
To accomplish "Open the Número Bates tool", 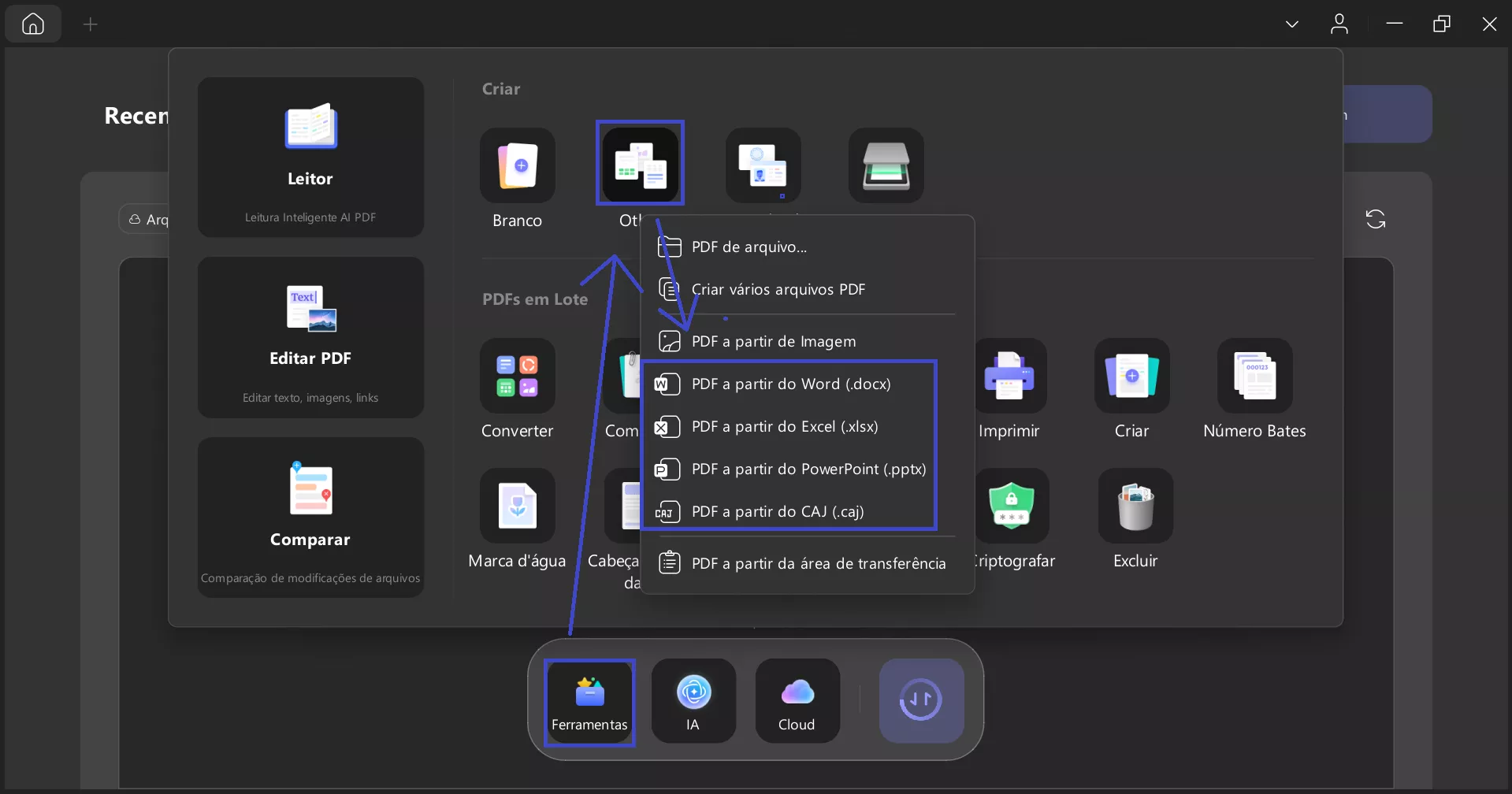I will (x=1255, y=376).
